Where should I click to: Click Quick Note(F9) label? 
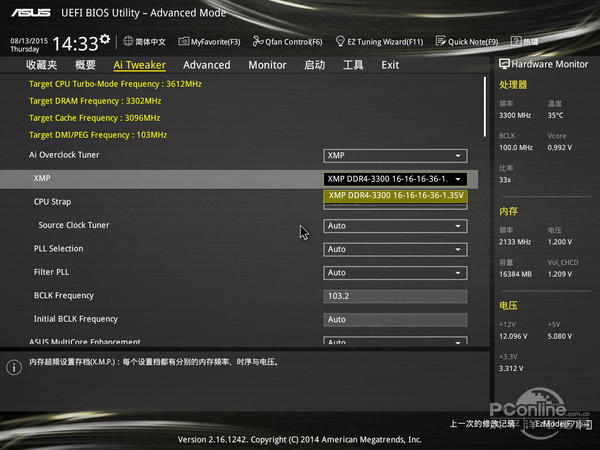tap(473, 42)
